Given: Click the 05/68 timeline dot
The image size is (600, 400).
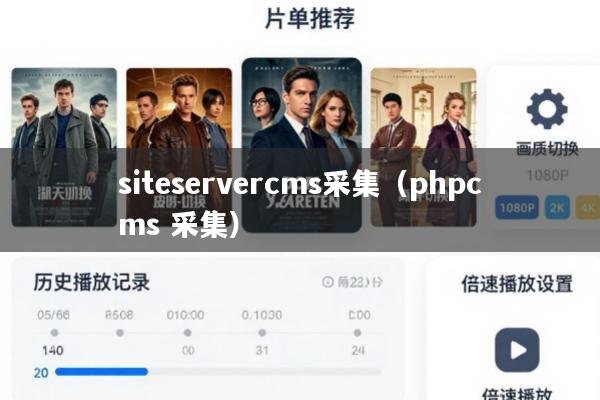Looking at the screenshot, I should pos(54,333).
